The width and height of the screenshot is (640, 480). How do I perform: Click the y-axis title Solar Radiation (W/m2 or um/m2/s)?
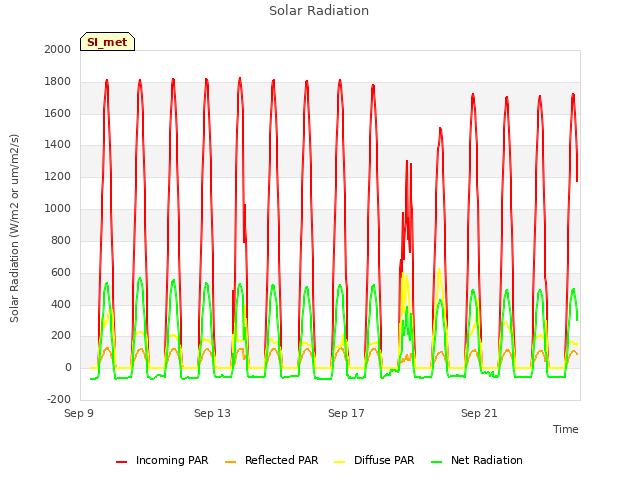(14, 228)
